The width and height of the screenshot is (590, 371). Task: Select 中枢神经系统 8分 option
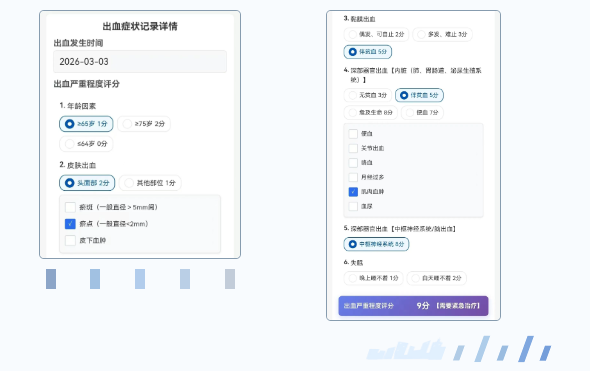(x=376, y=244)
